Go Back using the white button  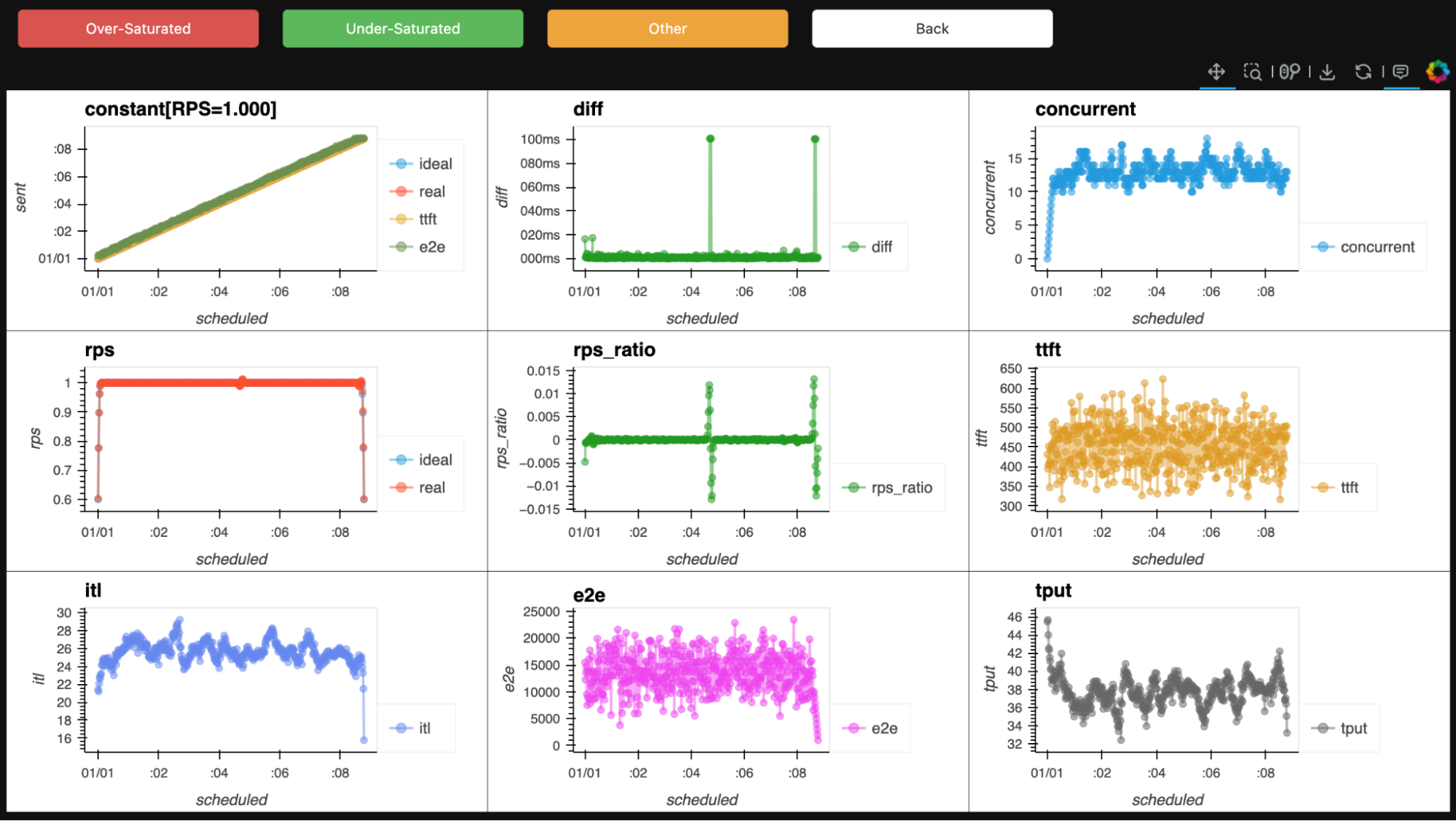coord(932,28)
